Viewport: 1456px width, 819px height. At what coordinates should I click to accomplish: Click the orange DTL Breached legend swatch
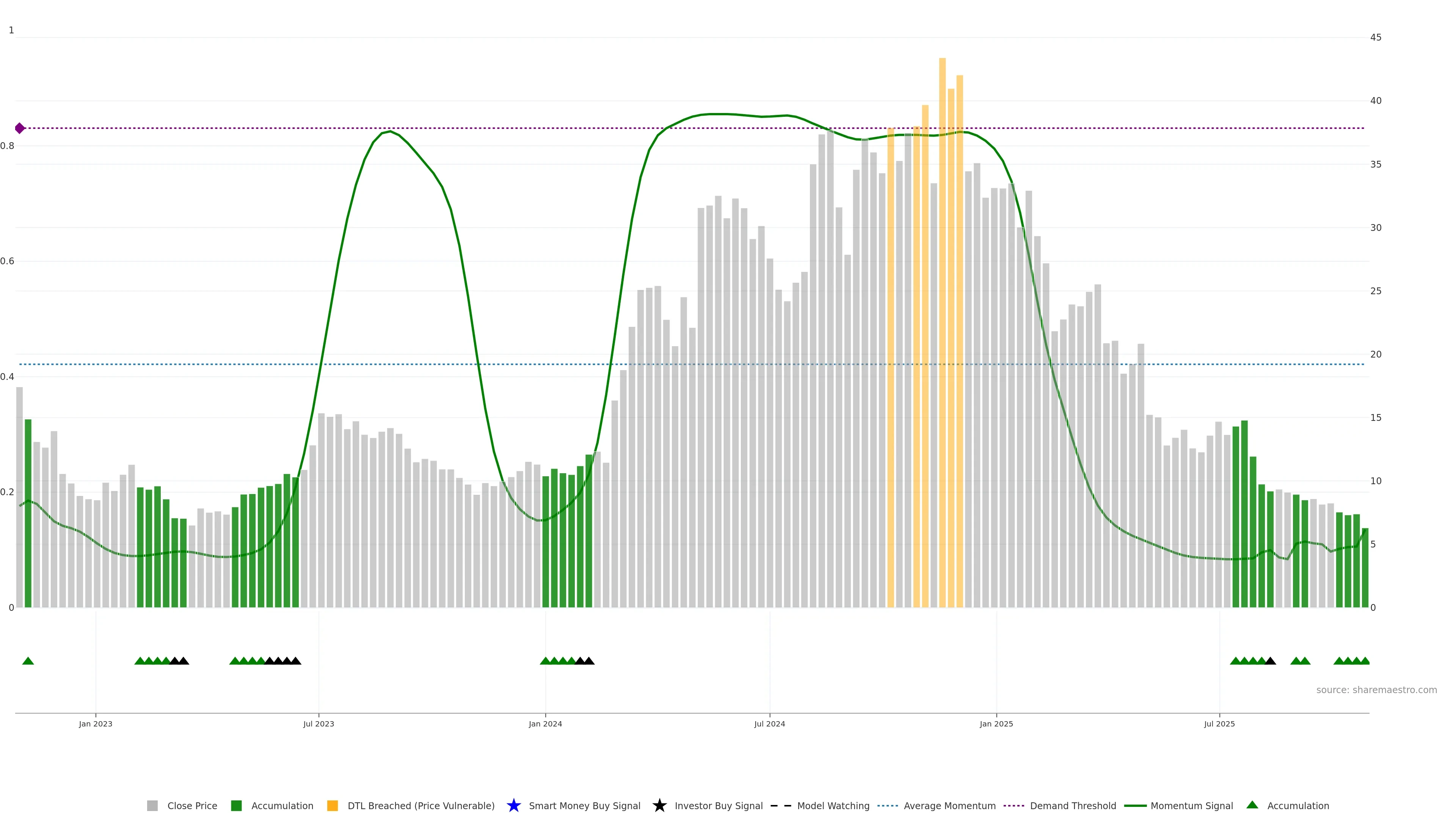[x=333, y=805]
